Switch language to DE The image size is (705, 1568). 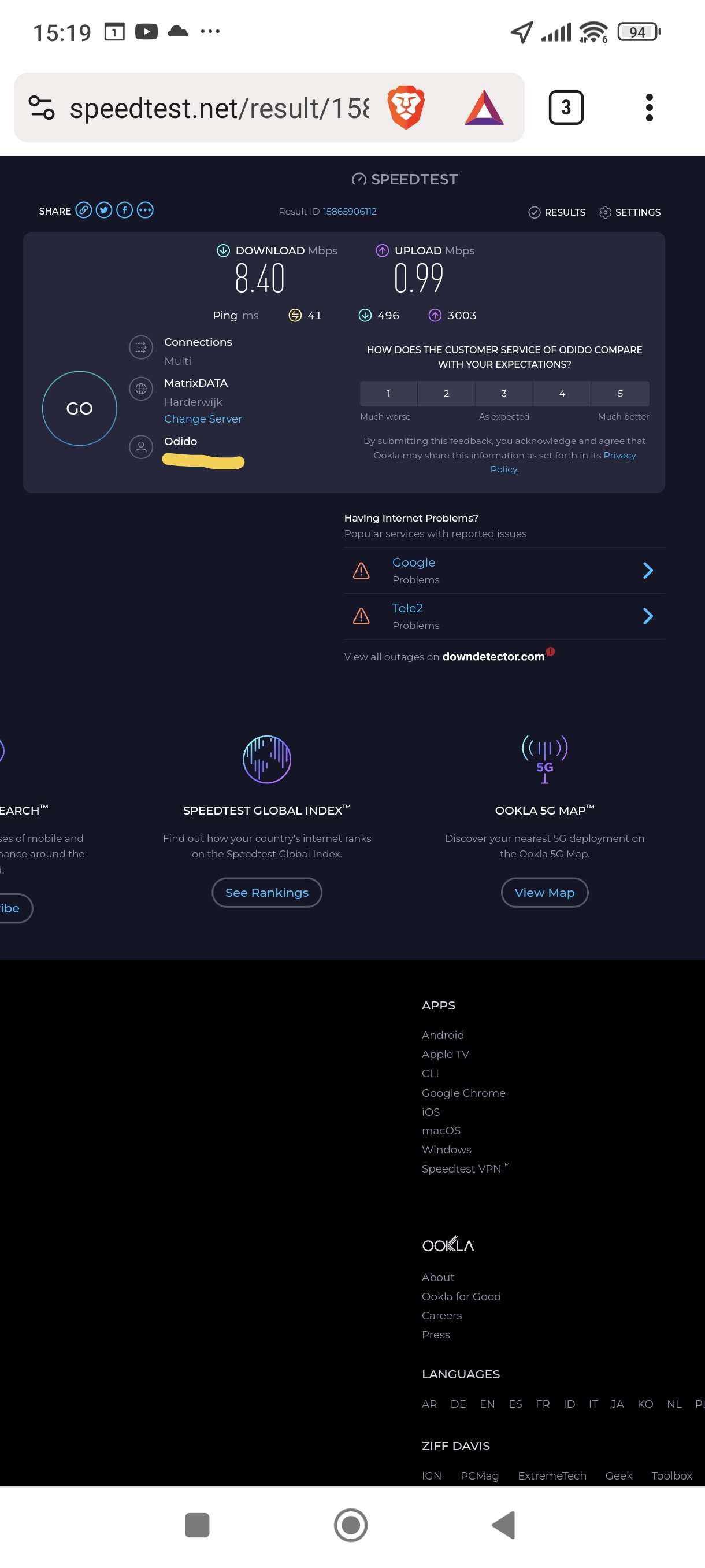[458, 1404]
